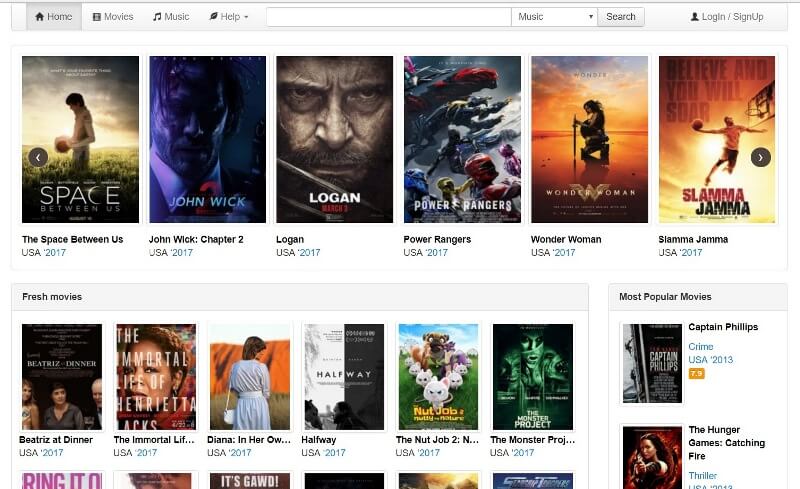Click the 2013 year link under Crime
Screen dimensions: 800x489
(722, 360)
